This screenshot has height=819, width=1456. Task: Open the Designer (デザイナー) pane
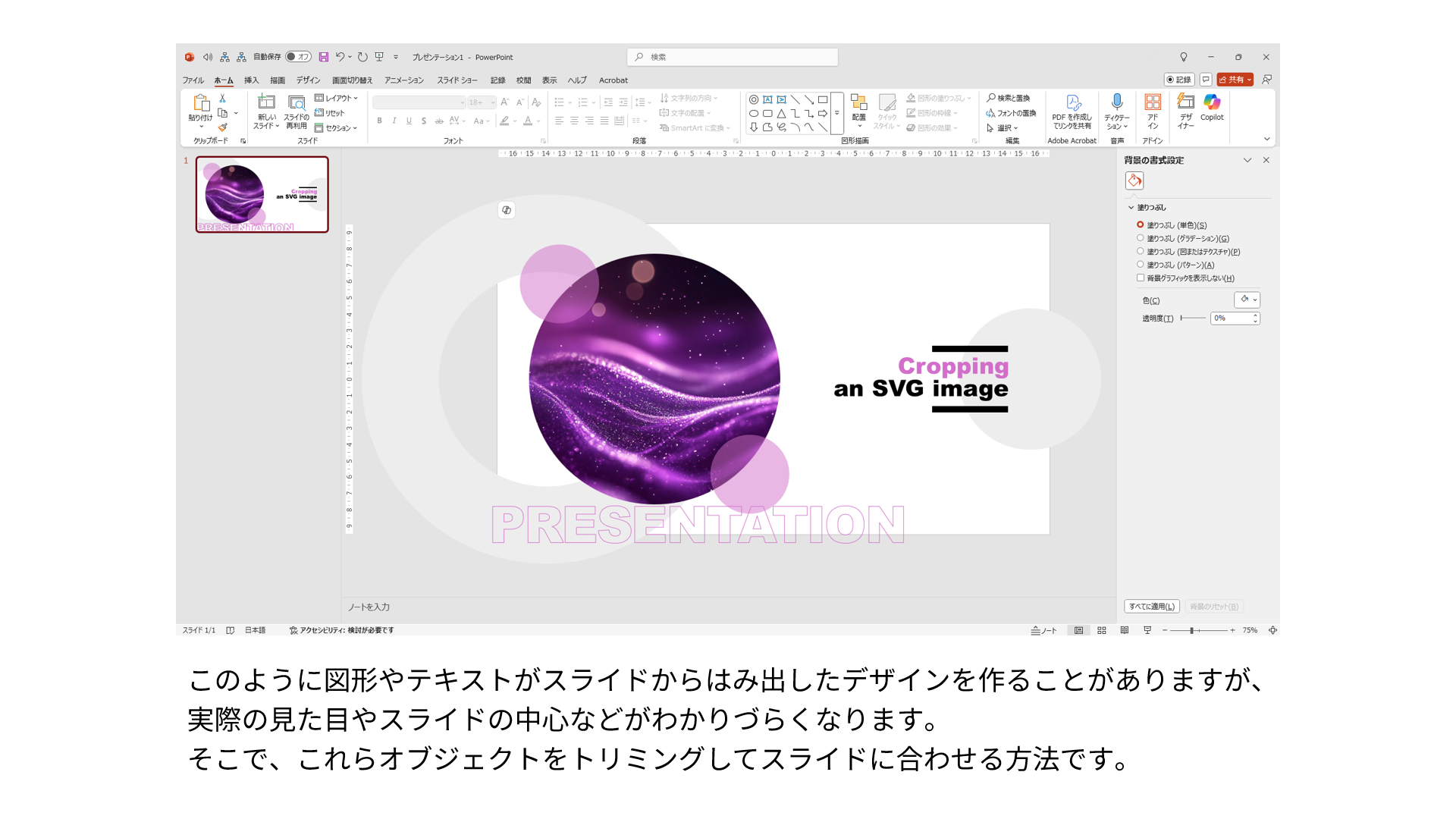(x=1186, y=111)
